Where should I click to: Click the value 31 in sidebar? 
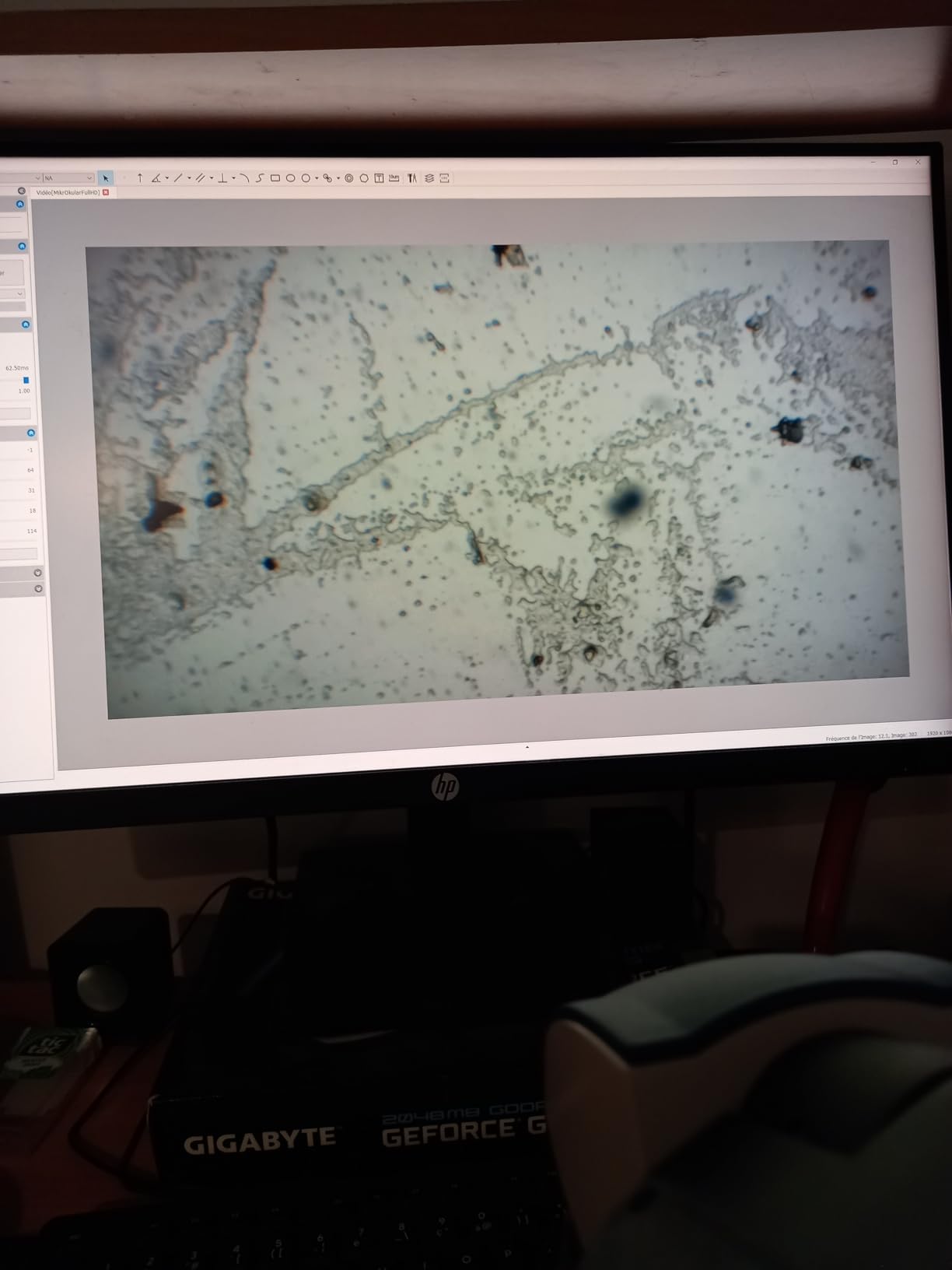tap(31, 490)
